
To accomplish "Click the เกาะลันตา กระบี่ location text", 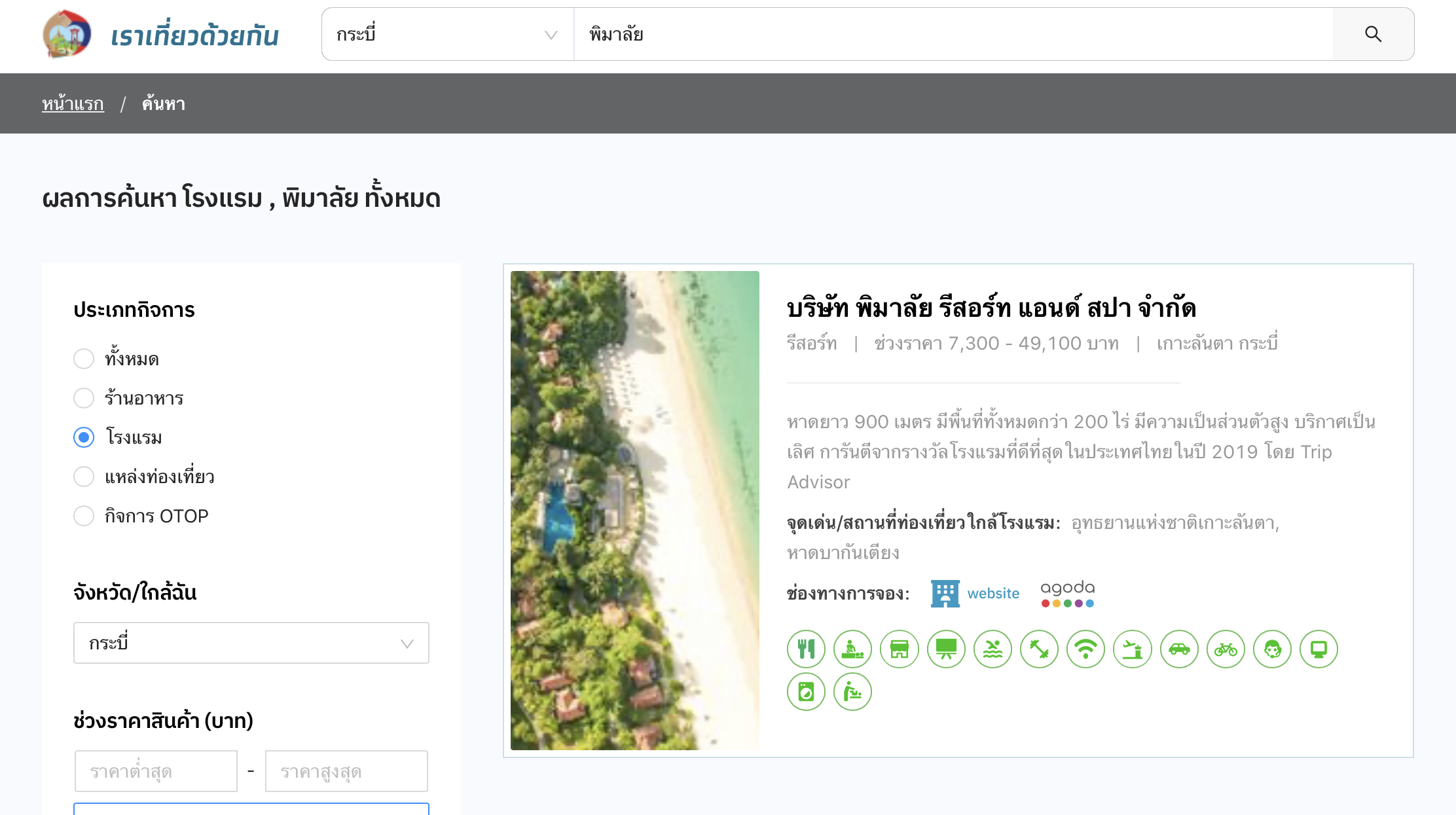I will pyautogui.click(x=1217, y=343).
